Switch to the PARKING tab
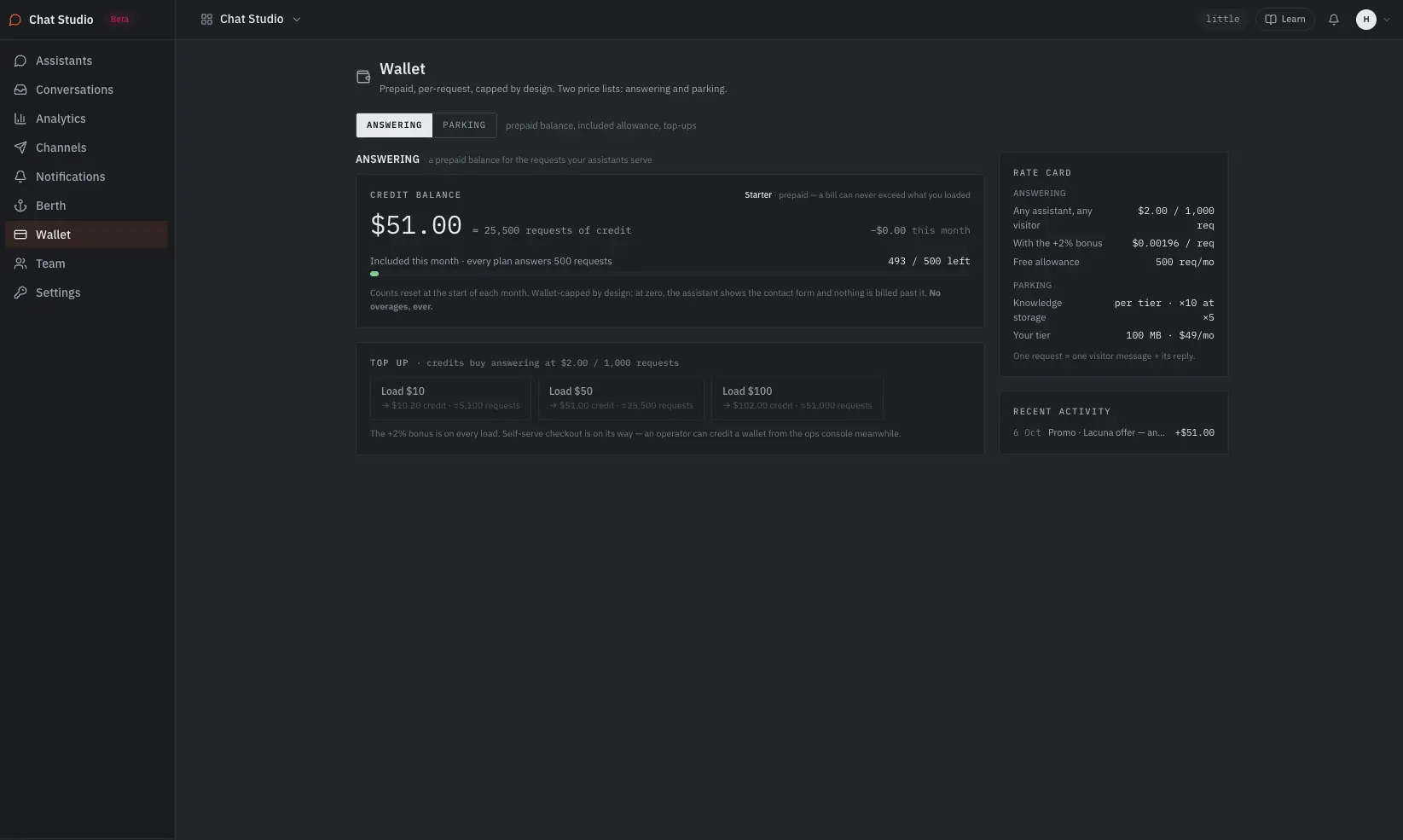 pos(464,125)
